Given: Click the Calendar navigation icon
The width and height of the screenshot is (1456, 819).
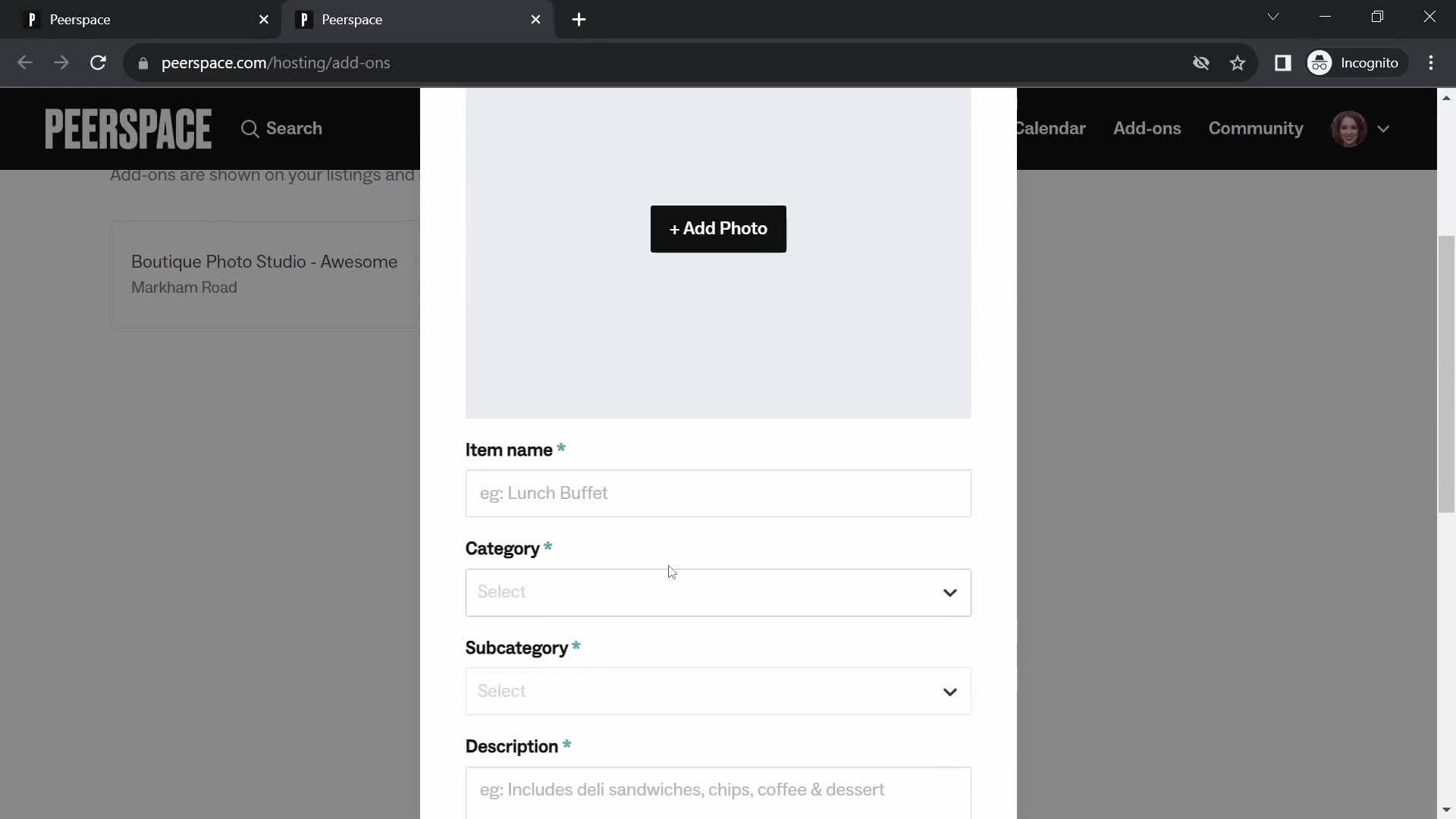Looking at the screenshot, I should (x=1049, y=128).
